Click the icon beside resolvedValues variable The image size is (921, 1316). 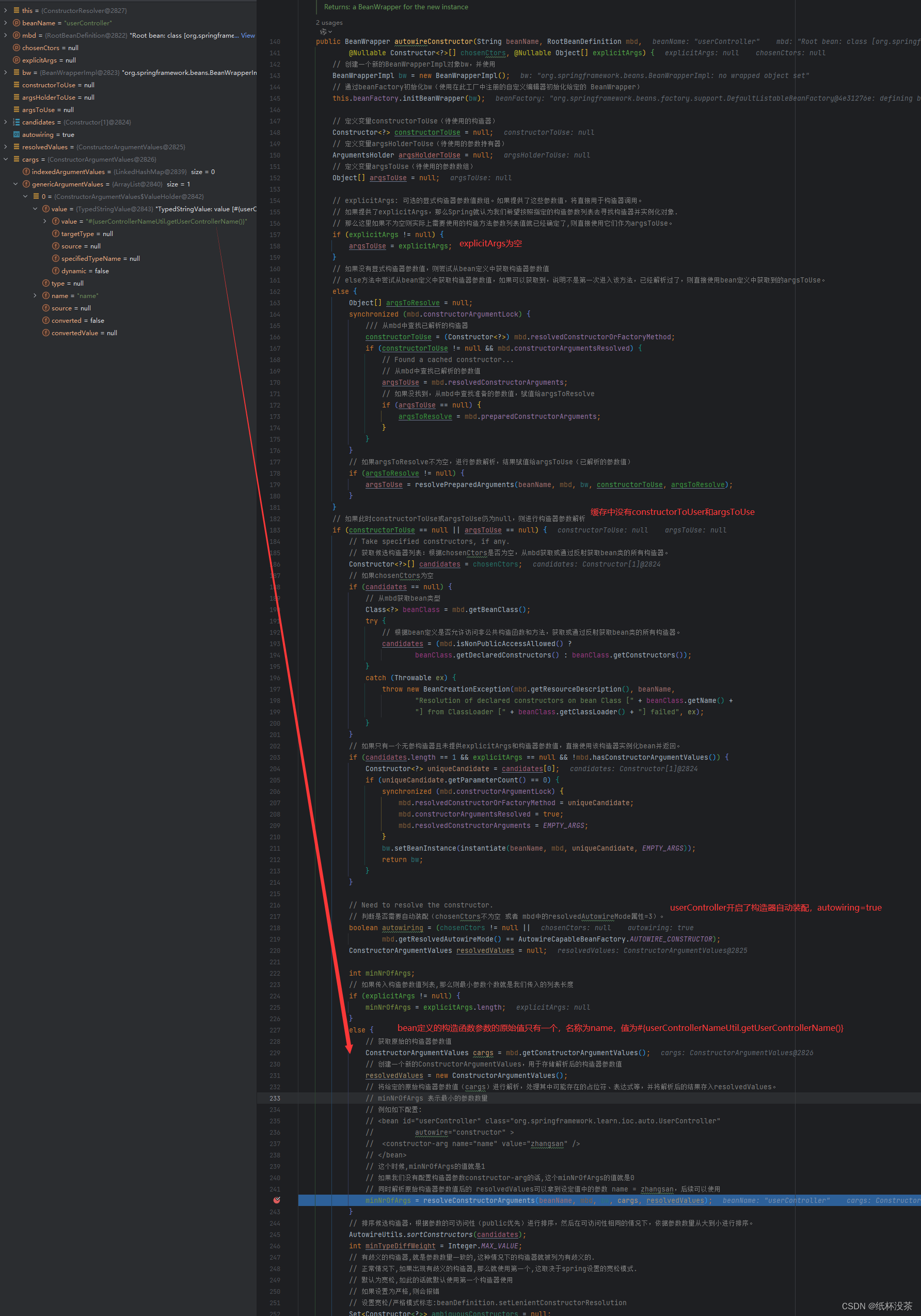(17, 147)
